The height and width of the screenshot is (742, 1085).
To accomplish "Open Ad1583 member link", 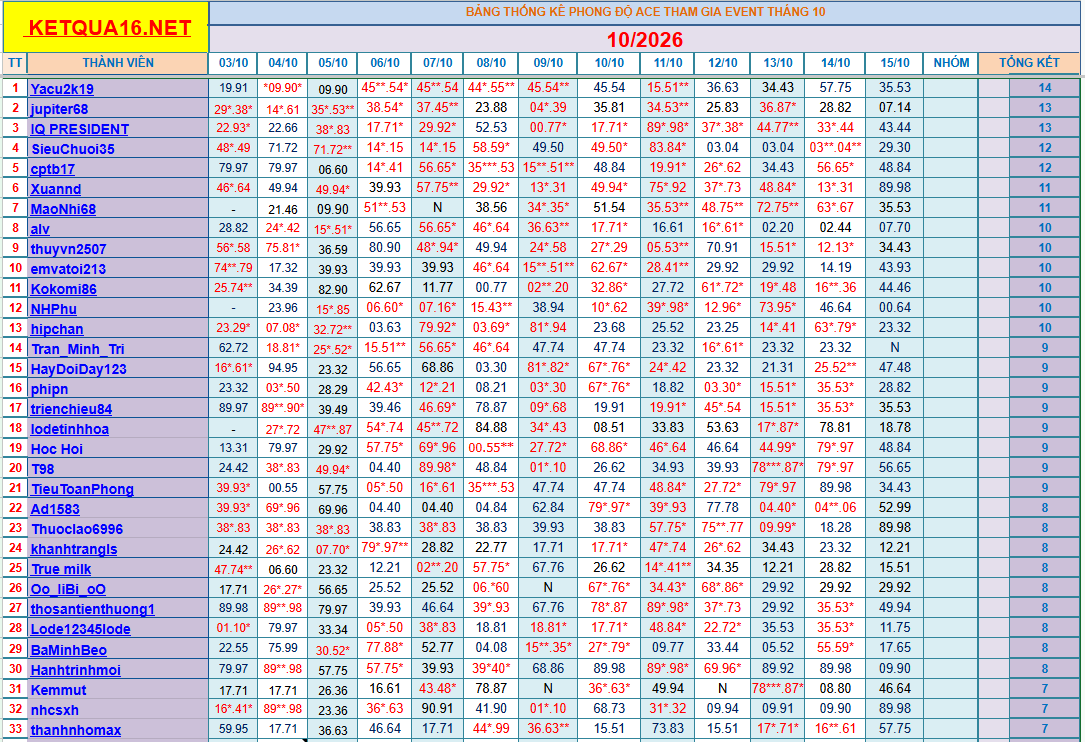I will click(x=55, y=509).
